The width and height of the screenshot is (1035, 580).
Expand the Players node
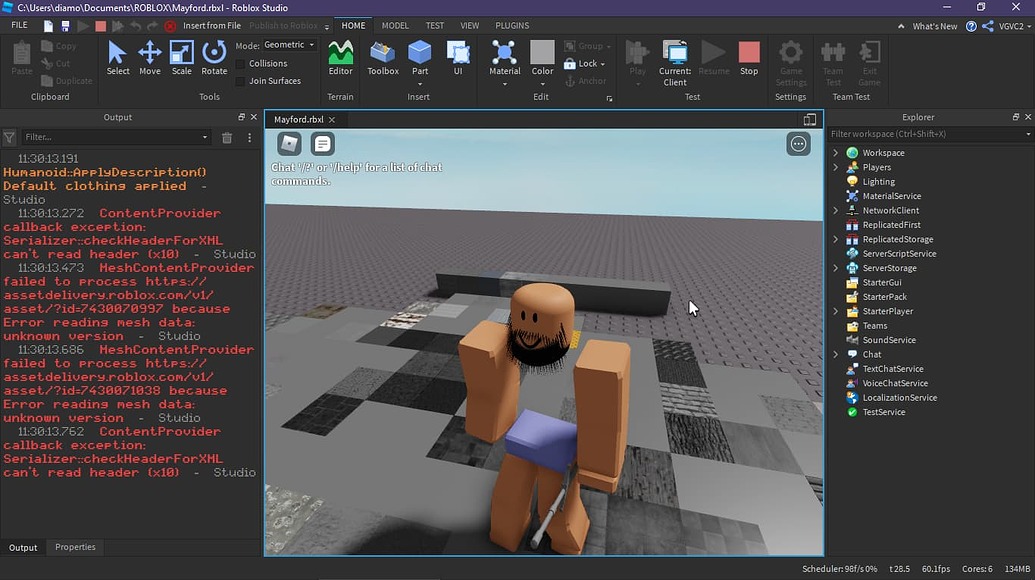coord(836,167)
